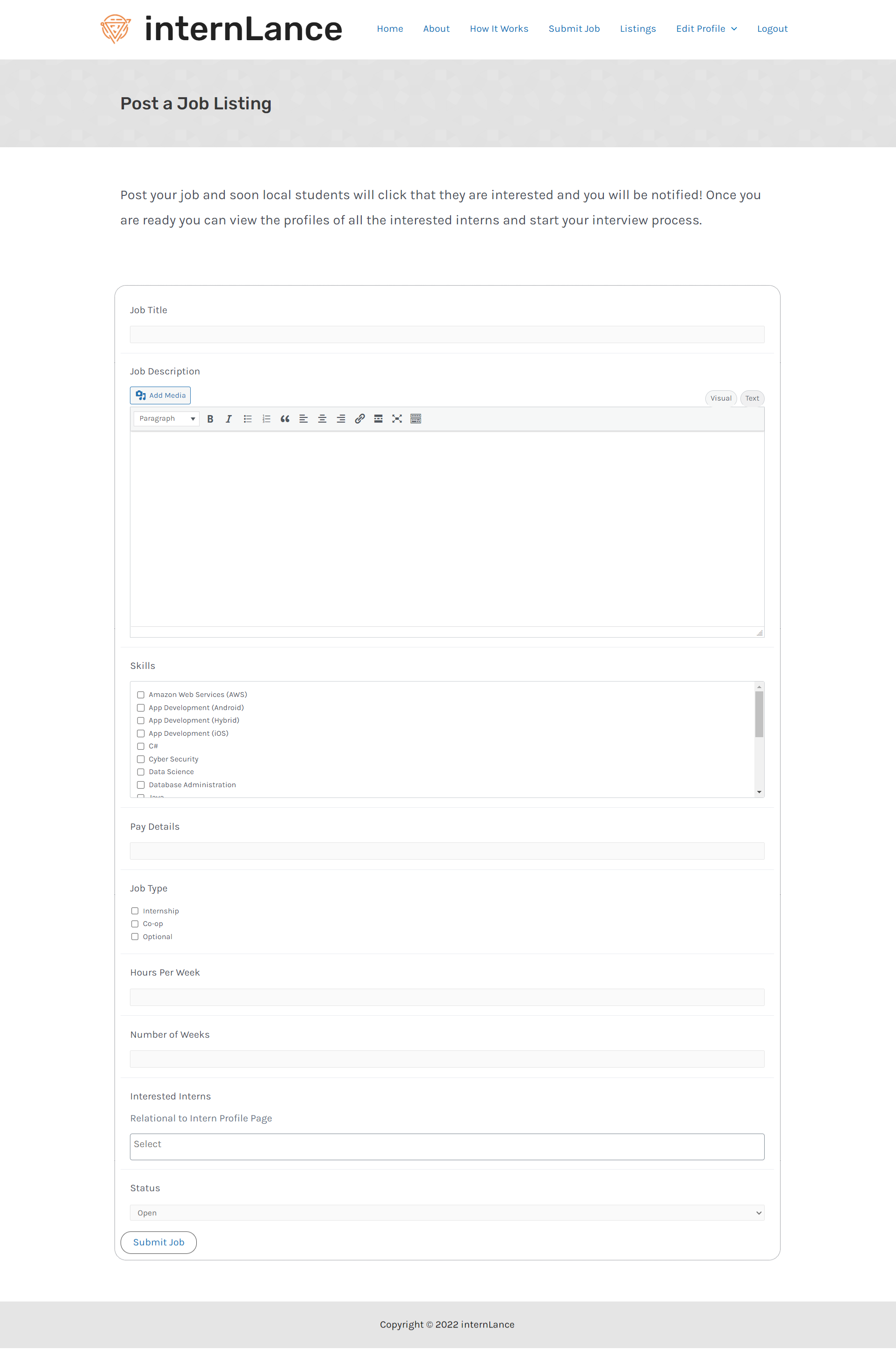
Task: Open the About page
Action: 436,29
